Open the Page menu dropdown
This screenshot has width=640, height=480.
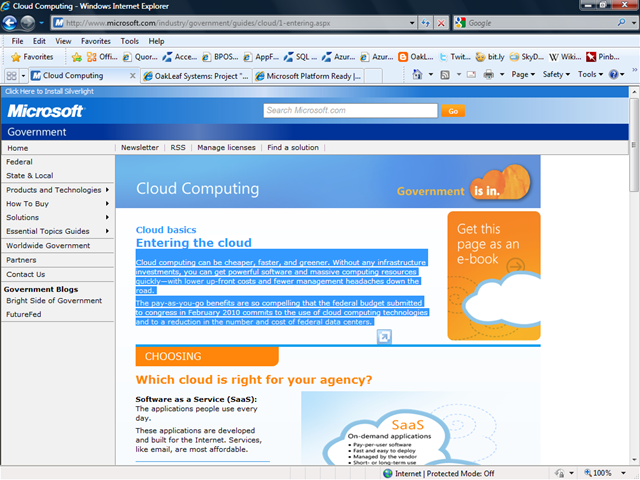tap(523, 74)
